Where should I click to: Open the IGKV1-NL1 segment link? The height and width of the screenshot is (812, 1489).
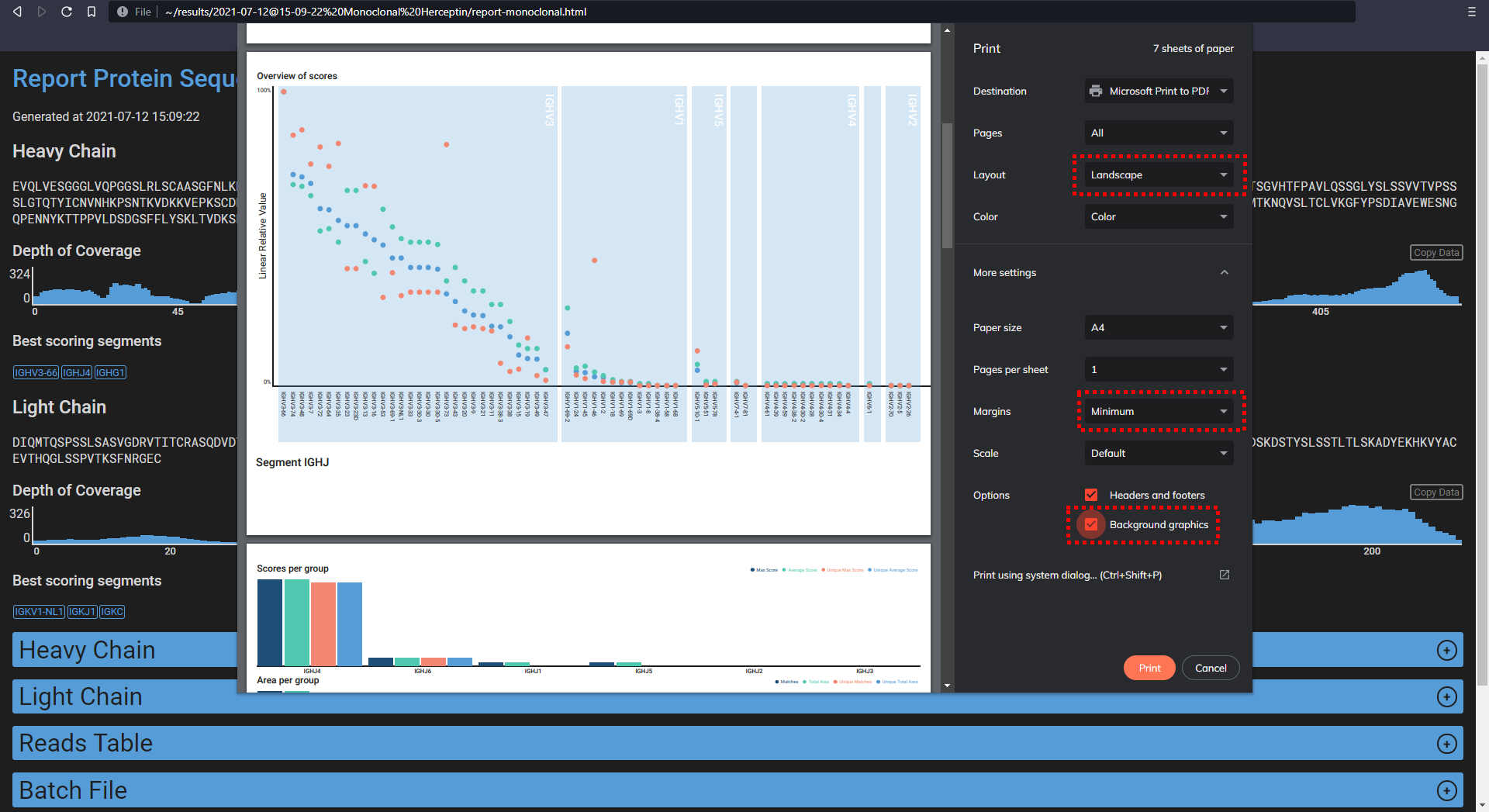pyautogui.click(x=39, y=612)
